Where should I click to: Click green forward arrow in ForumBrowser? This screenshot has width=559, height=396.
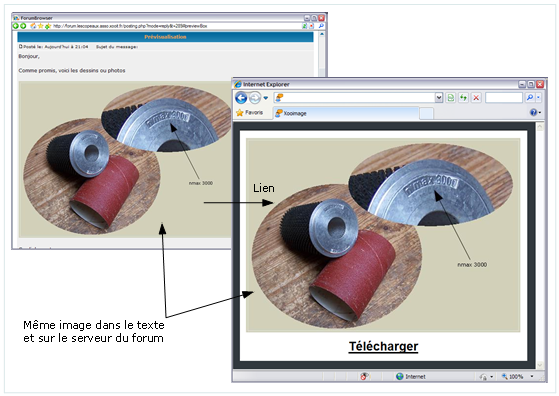[x=23, y=26]
